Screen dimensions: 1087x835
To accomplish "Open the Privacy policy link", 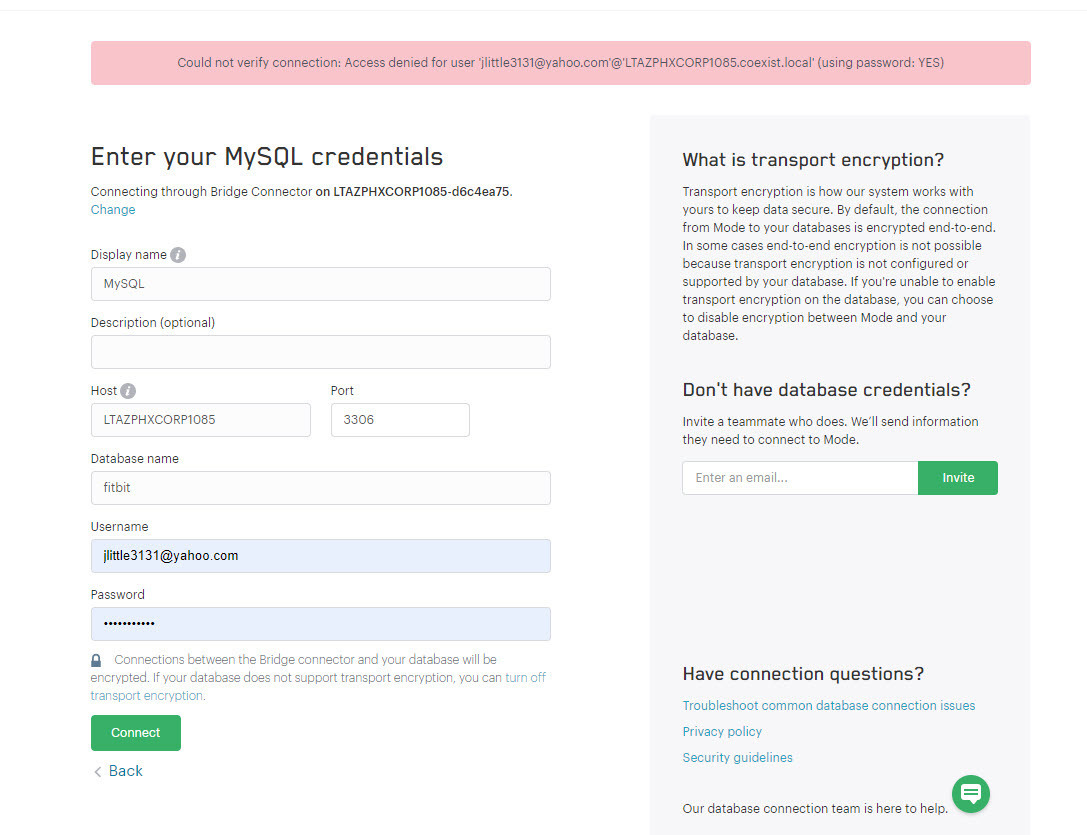I will [722, 732].
